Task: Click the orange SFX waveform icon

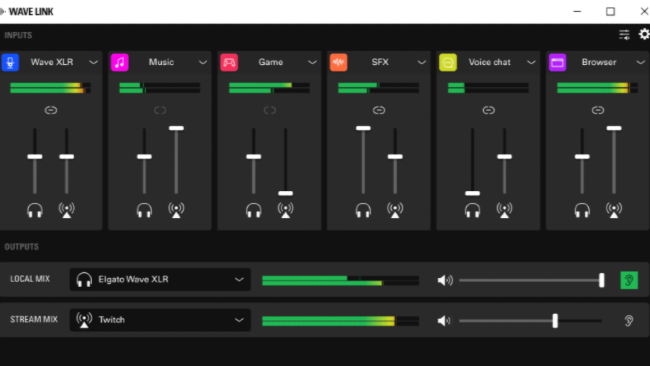Action: tap(338, 62)
